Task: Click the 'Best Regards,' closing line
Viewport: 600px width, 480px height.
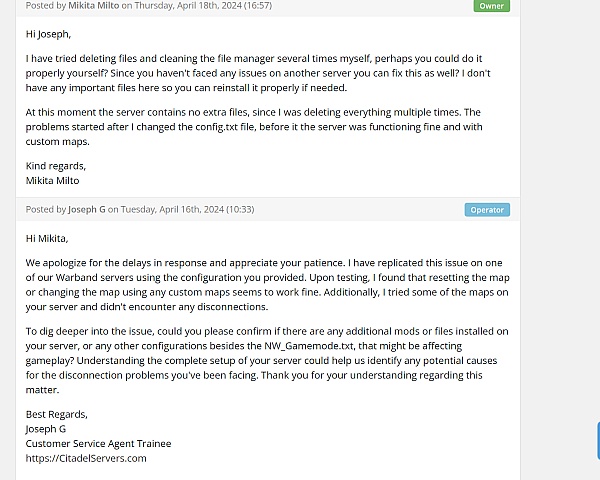Action: click(x=57, y=415)
